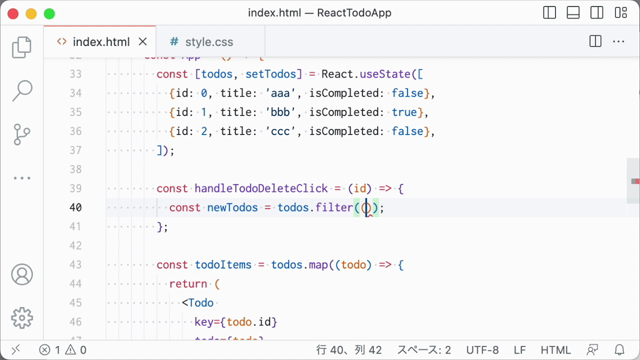Image resolution: width=640 pixels, height=360 pixels.
Task: Change end of line sequence LF
Action: pos(520,350)
